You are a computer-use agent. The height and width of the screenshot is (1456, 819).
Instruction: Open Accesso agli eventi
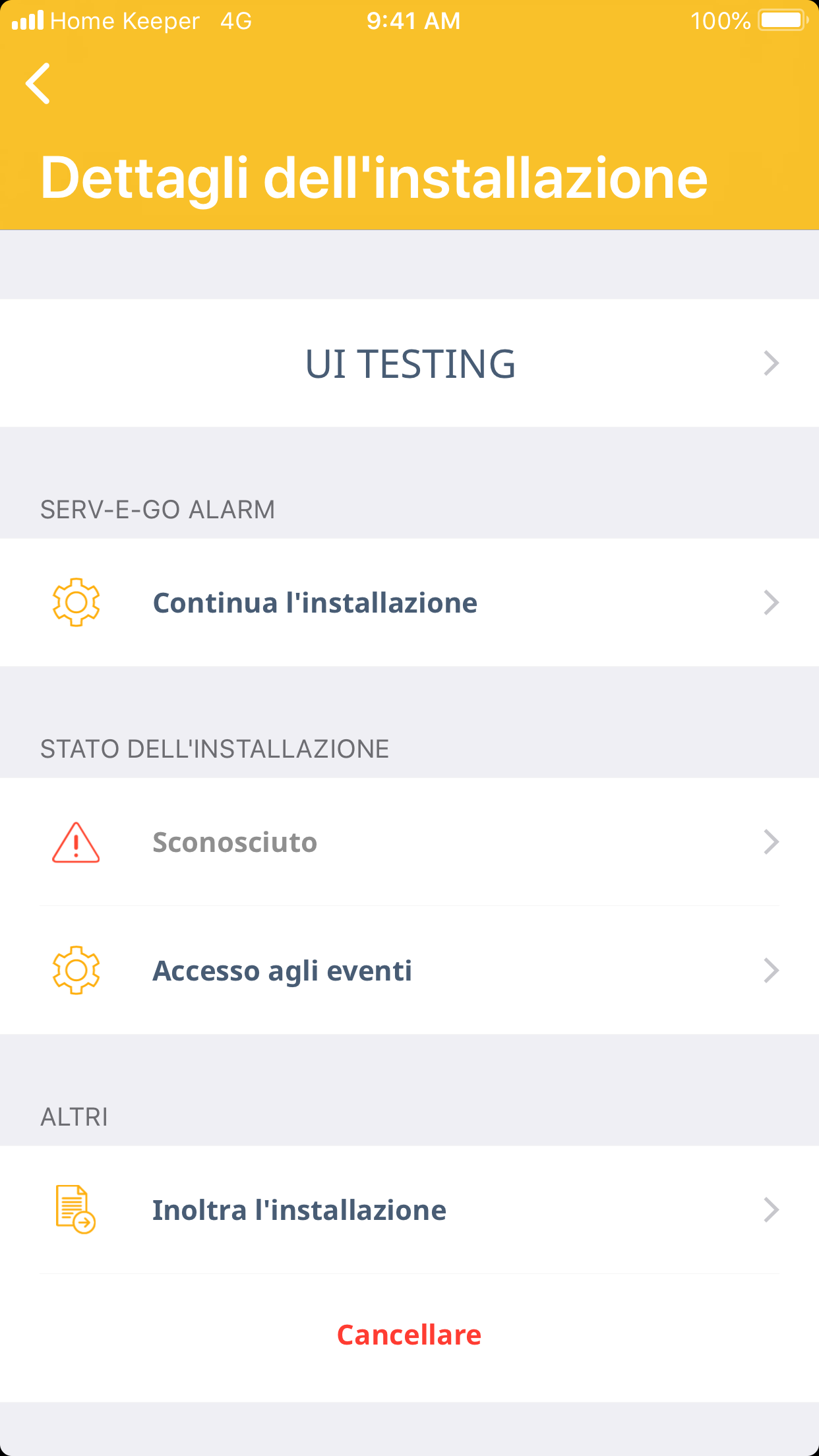pyautogui.click(x=282, y=971)
